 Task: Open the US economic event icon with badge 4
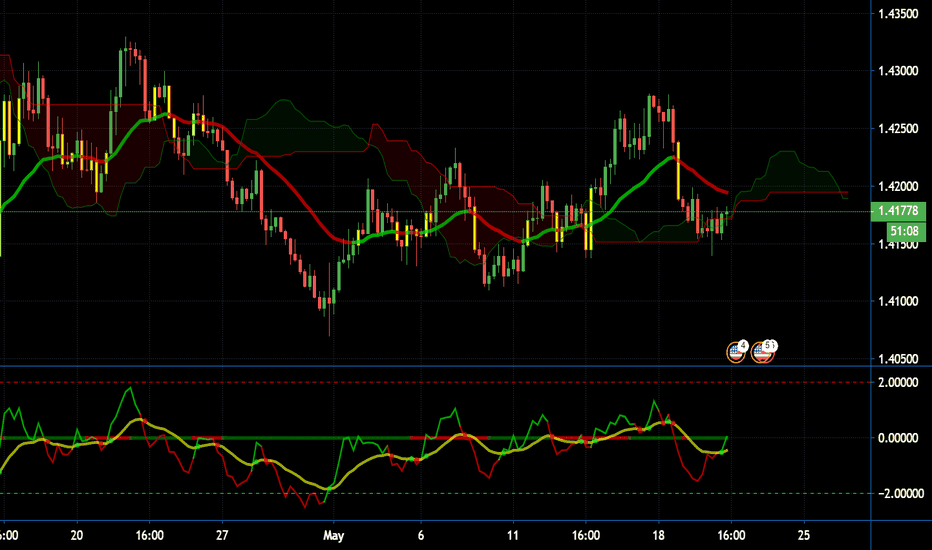[736, 352]
